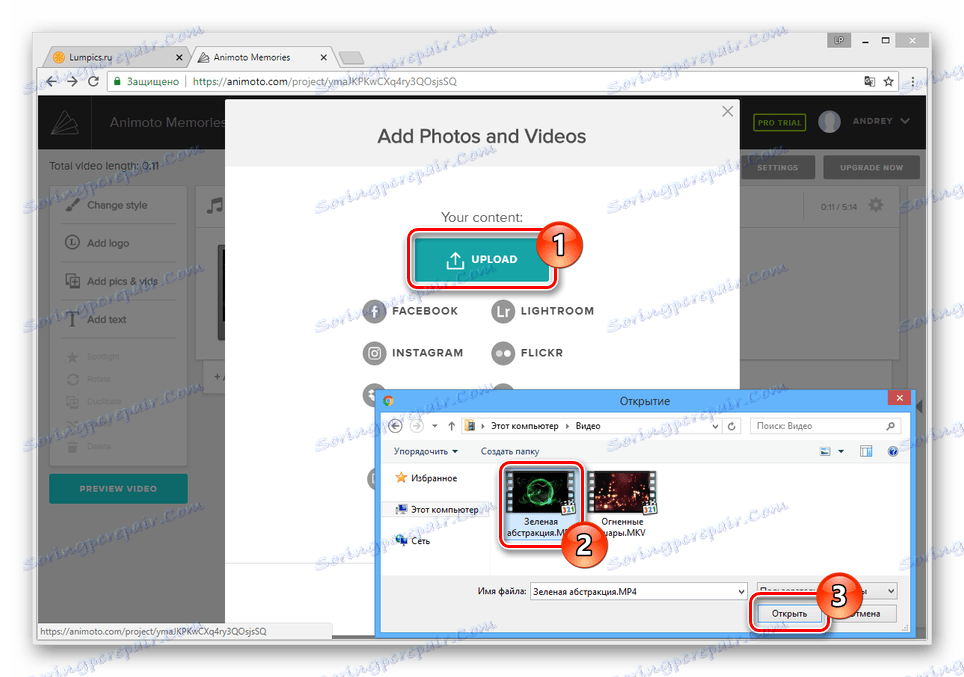The height and width of the screenshot is (677, 964).
Task: Select Зеленая абстракция.MP4 video file
Action: (x=540, y=504)
